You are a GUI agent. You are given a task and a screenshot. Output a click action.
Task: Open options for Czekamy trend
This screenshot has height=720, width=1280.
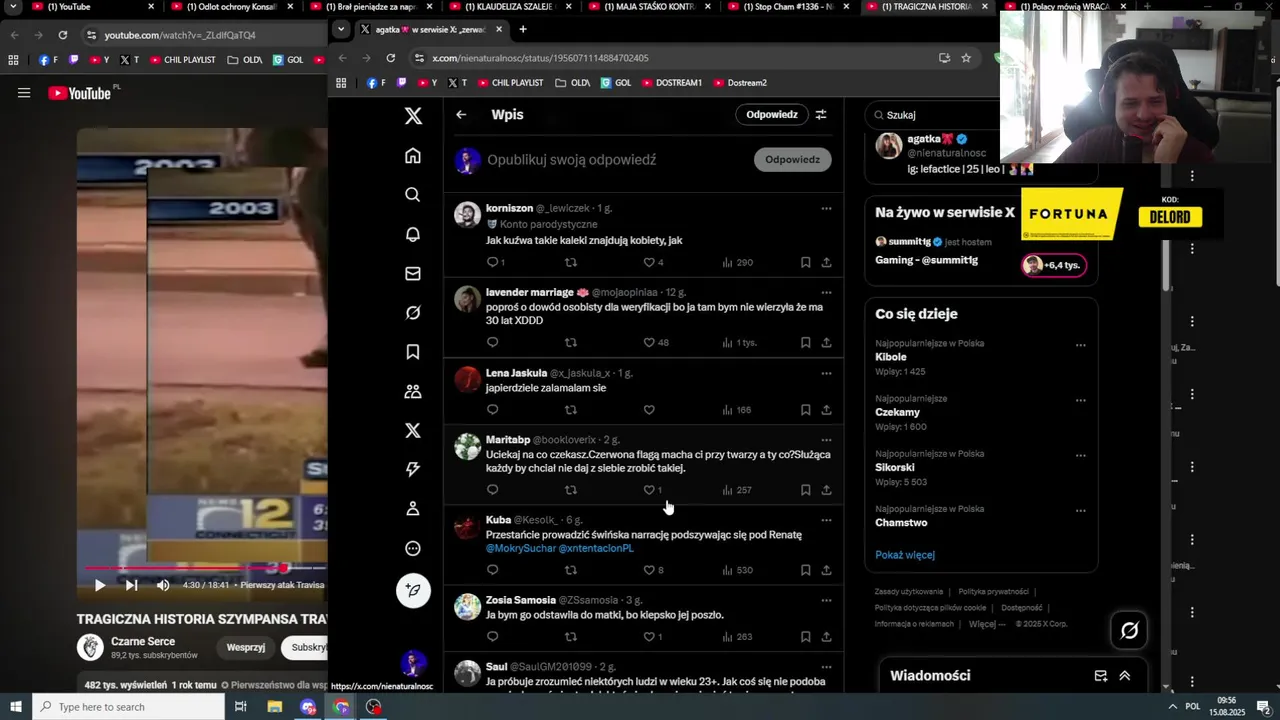click(1080, 401)
